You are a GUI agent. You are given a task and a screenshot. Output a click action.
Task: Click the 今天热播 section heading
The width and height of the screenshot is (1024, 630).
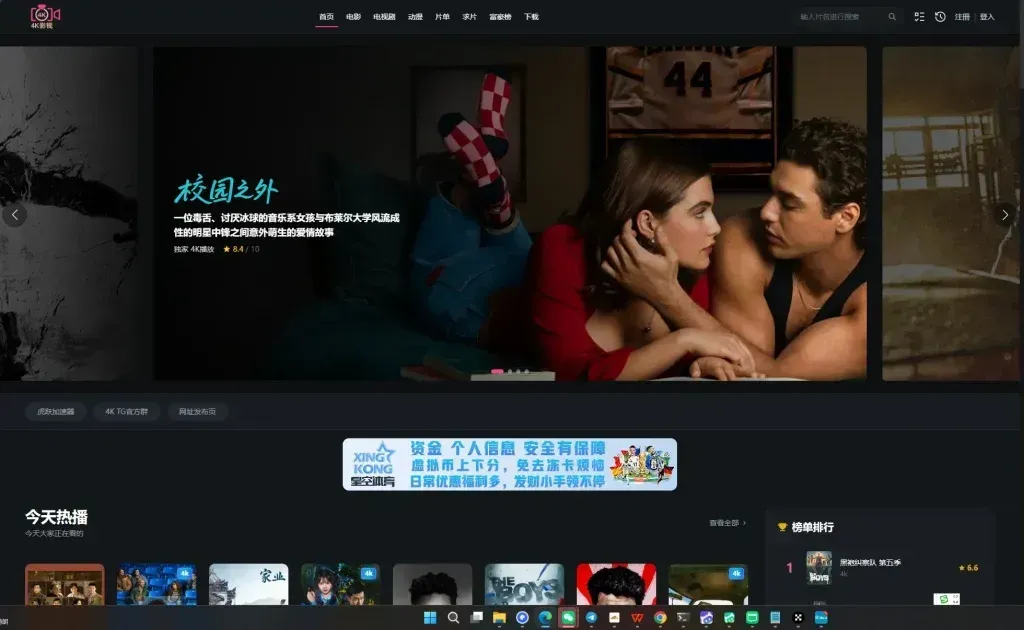[56, 517]
